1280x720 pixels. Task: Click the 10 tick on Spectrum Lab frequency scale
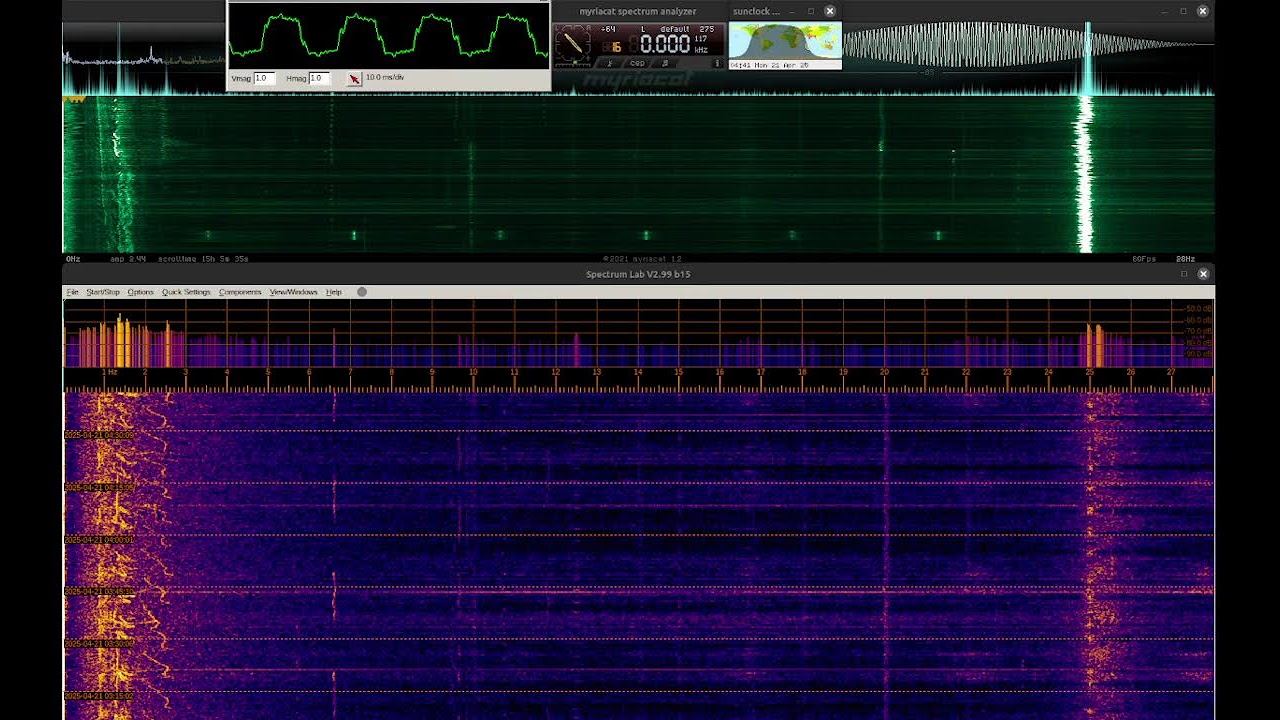click(x=473, y=372)
